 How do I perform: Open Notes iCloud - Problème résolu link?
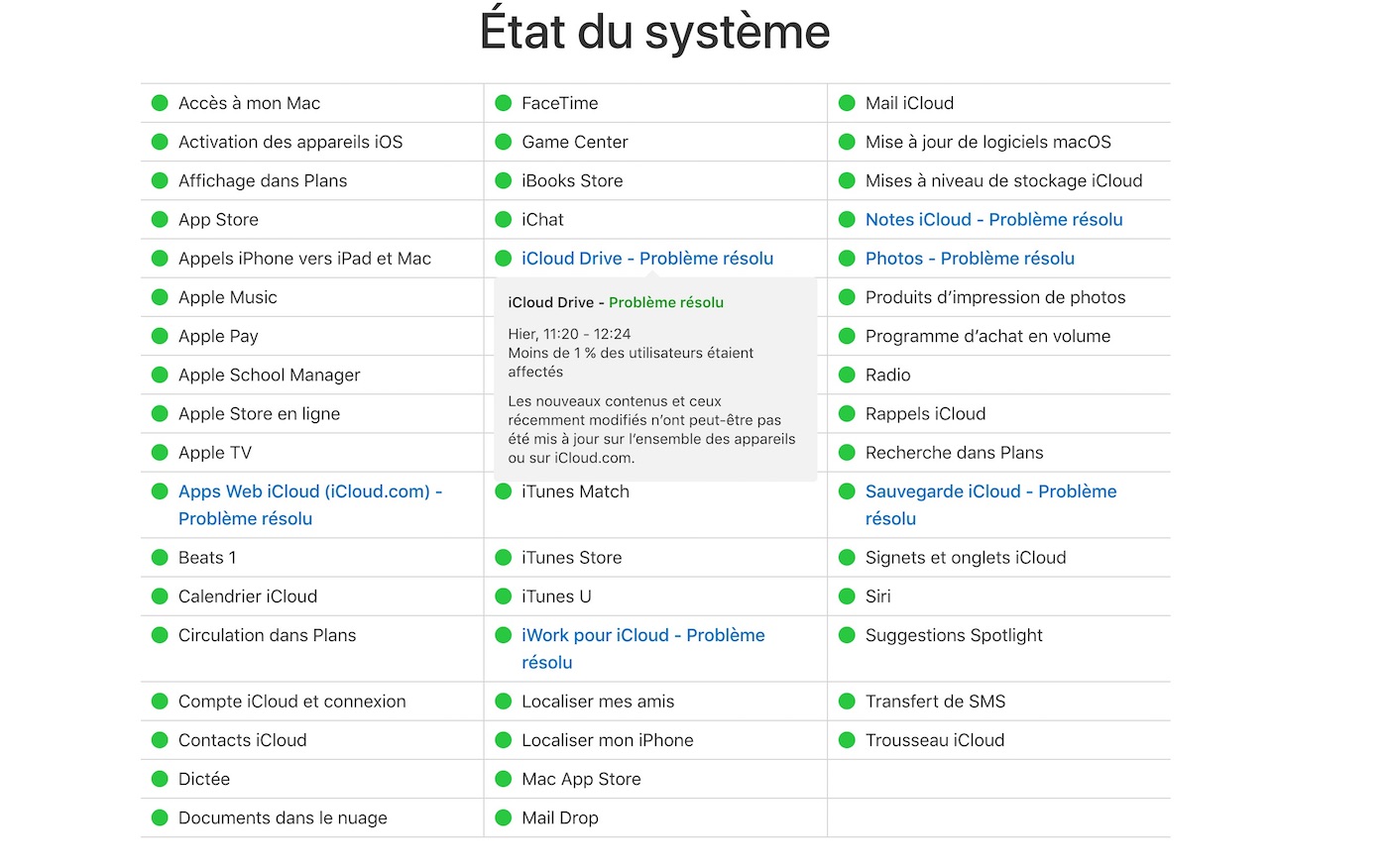point(993,220)
